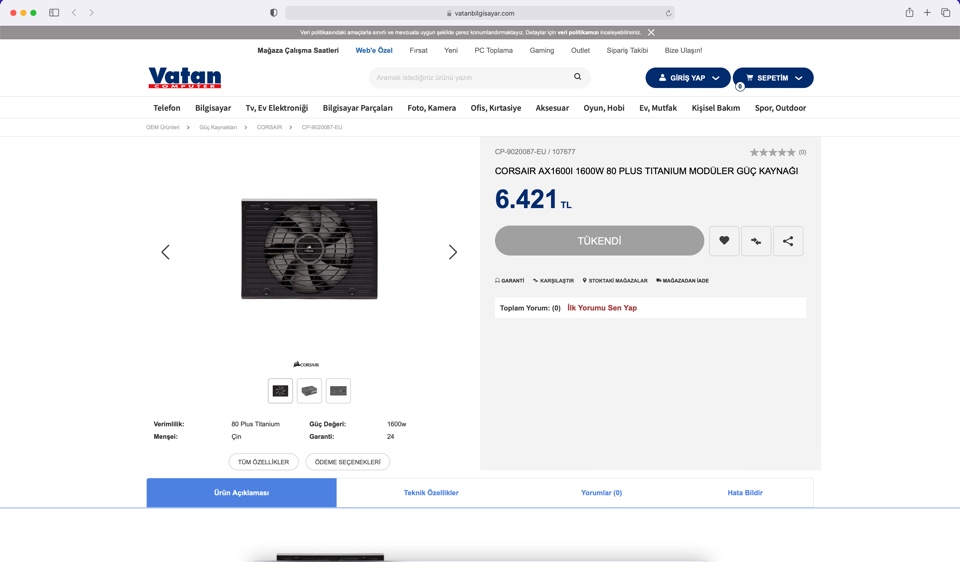Click Safari sidebar toggle icon

point(54,13)
